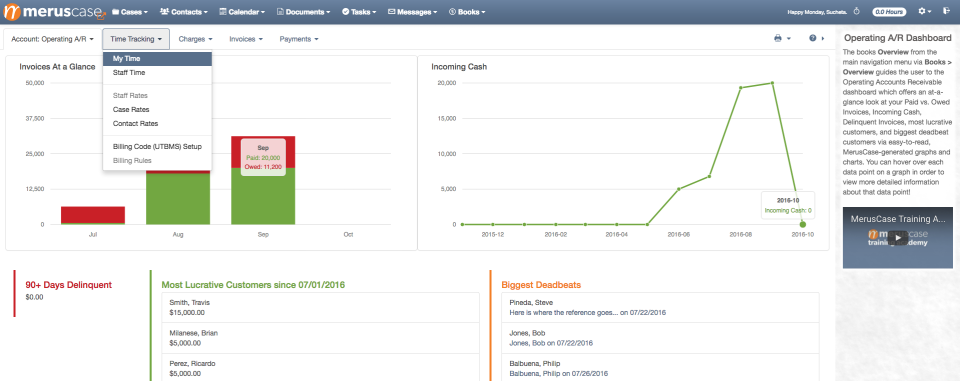Click the Happy Monday greeting text
Viewport: 960px width, 381px height.
point(818,12)
